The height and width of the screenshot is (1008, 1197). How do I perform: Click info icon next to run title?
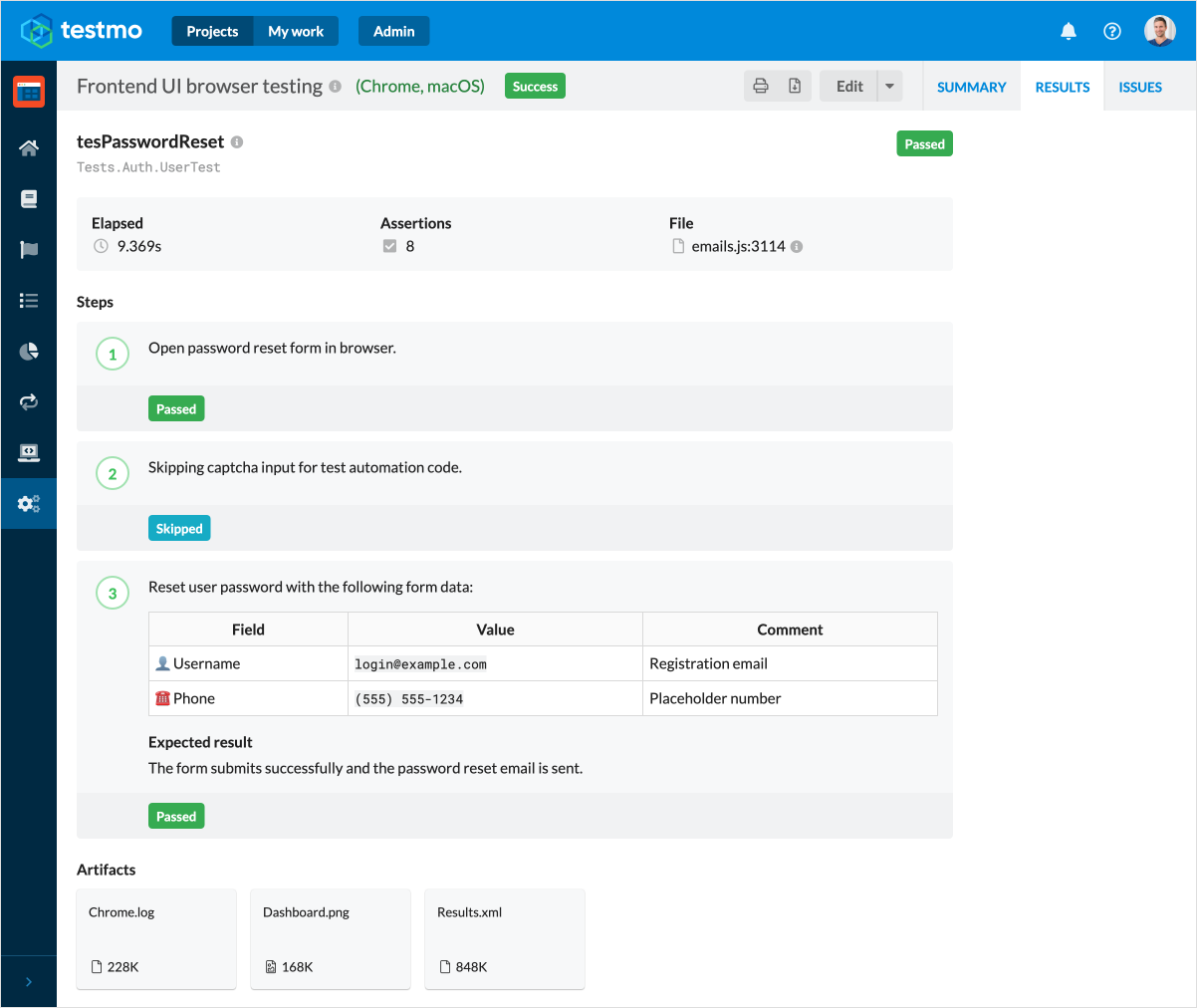click(x=336, y=87)
